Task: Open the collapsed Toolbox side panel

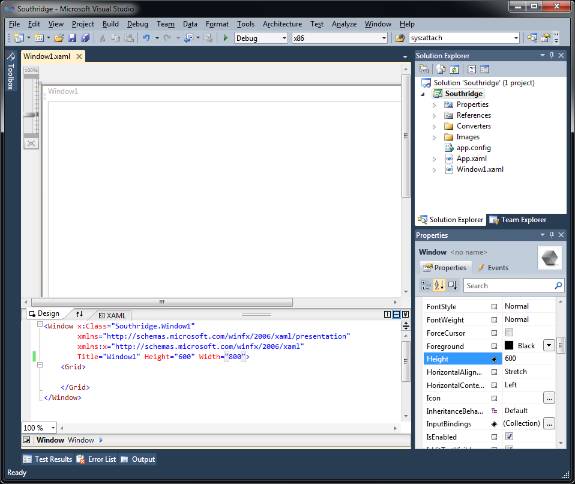Action: 11,71
